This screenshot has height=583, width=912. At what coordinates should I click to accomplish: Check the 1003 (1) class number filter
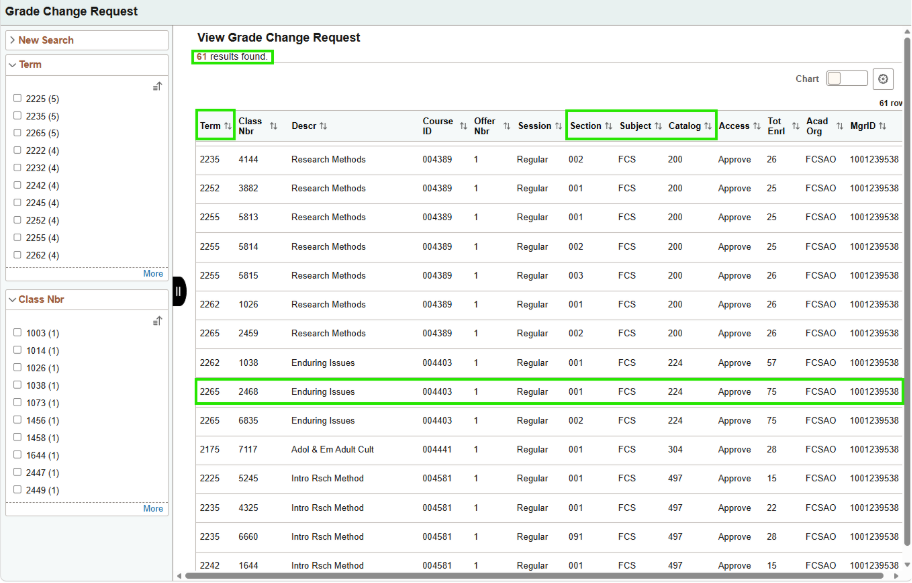point(17,333)
